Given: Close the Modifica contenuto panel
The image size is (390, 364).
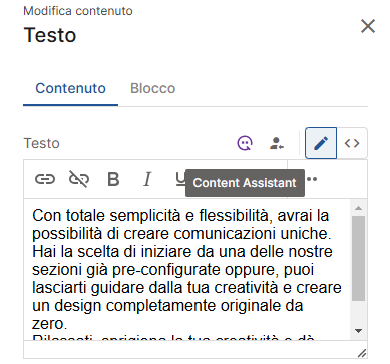Looking at the screenshot, I should pyautogui.click(x=368, y=26).
